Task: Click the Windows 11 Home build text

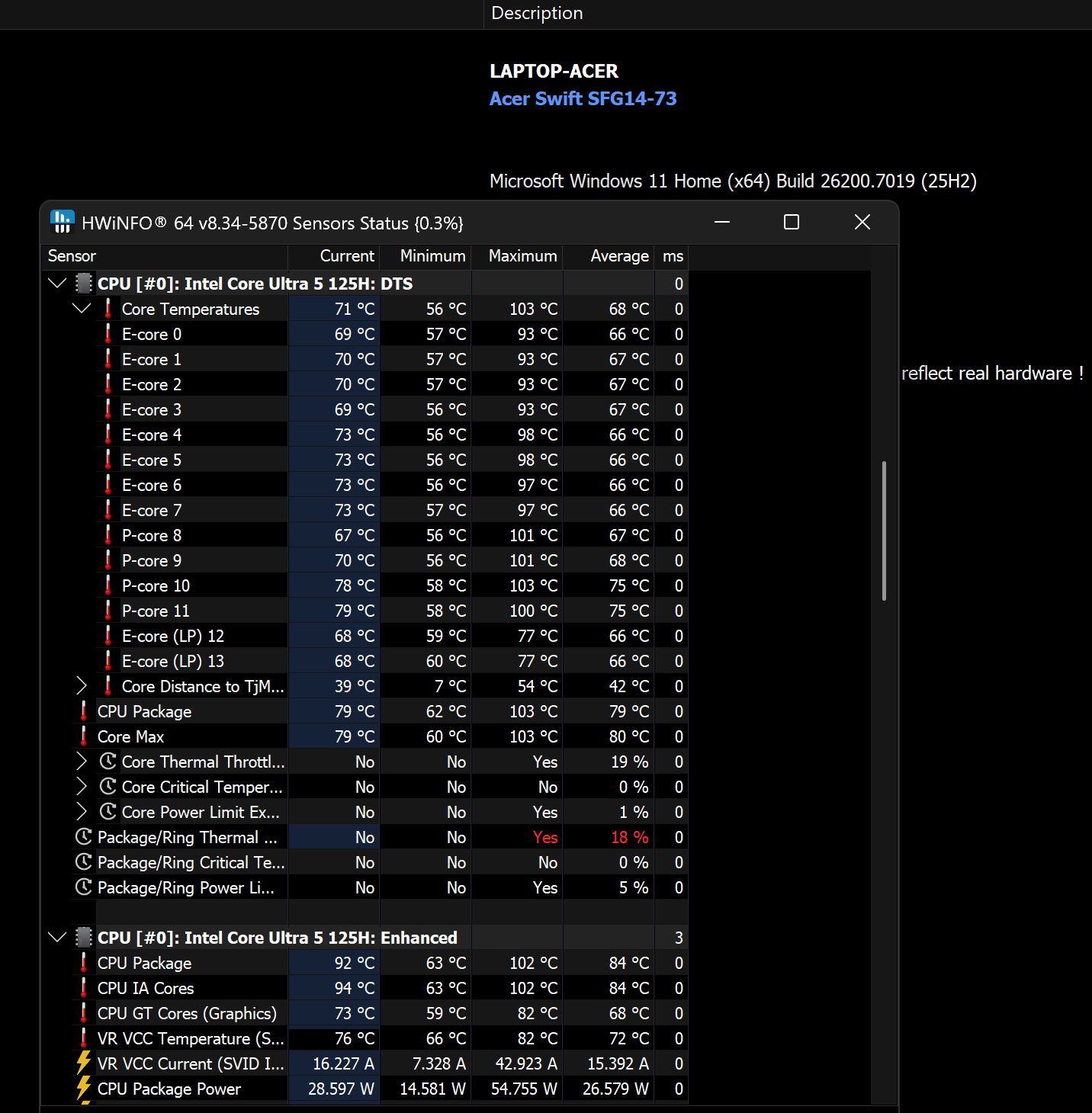Action: click(x=733, y=181)
